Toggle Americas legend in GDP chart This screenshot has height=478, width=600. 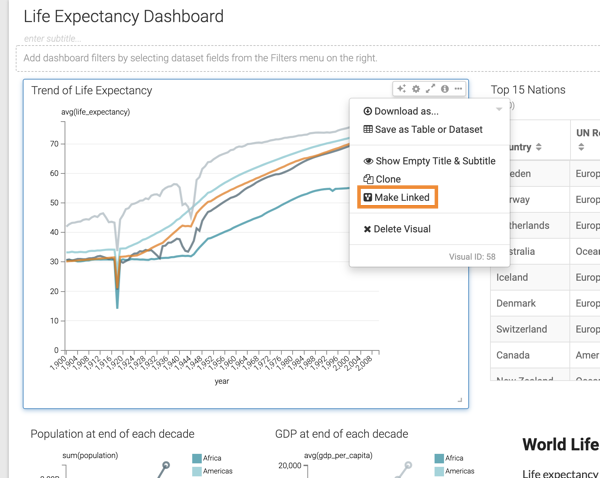[440, 471]
